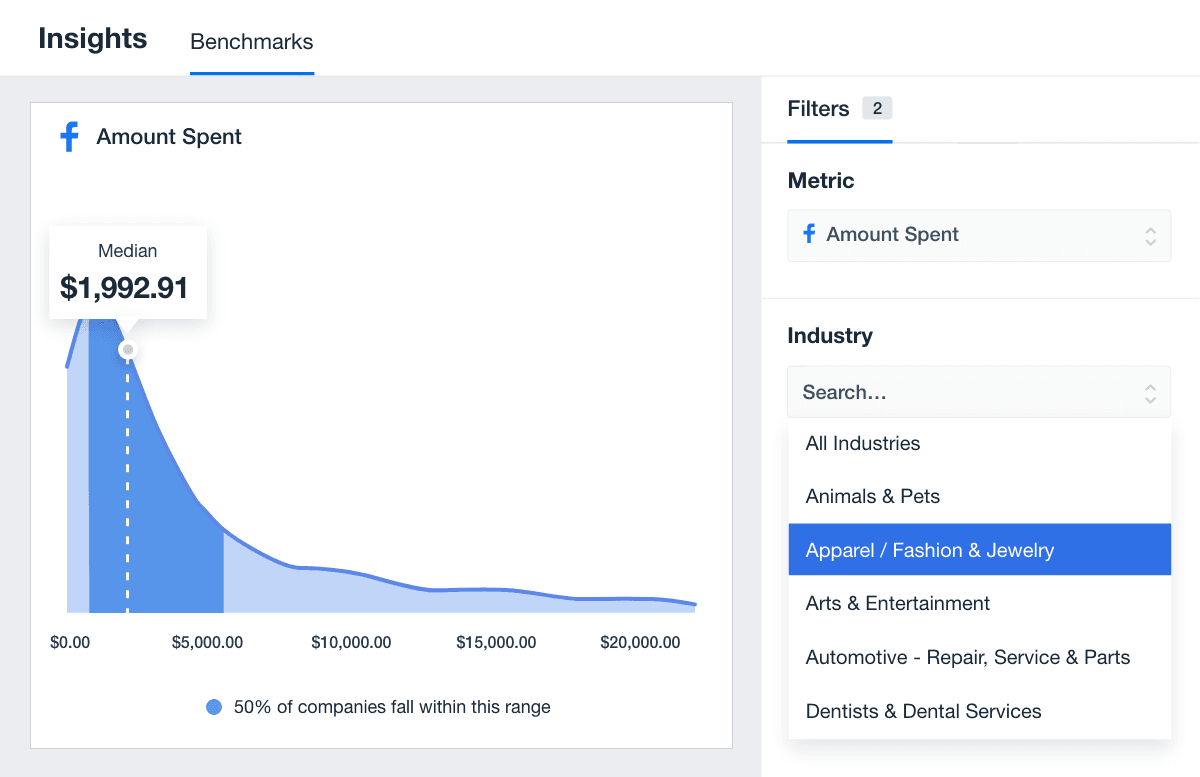Image resolution: width=1200 pixels, height=777 pixels.
Task: Select Automotive - Repair, Service & Parts
Action: [967, 657]
